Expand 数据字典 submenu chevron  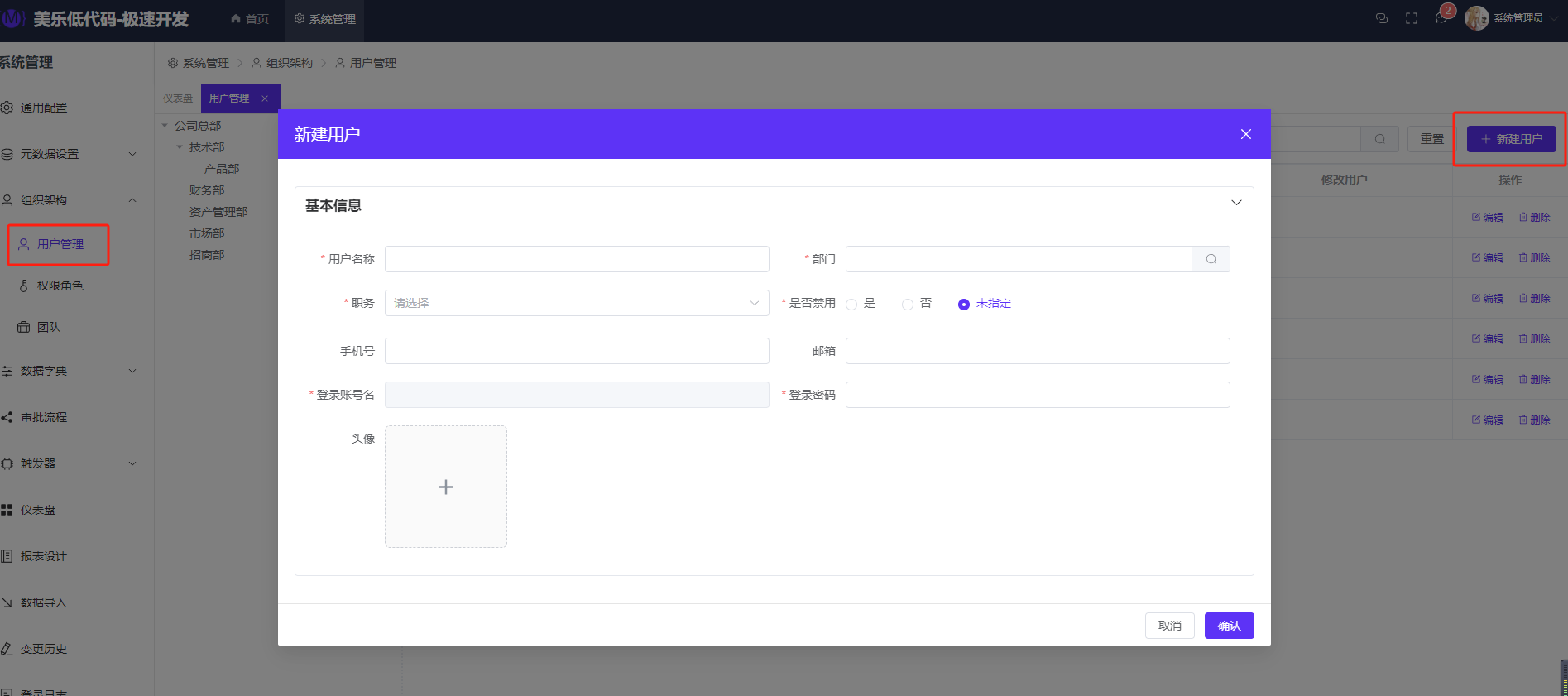point(132,371)
